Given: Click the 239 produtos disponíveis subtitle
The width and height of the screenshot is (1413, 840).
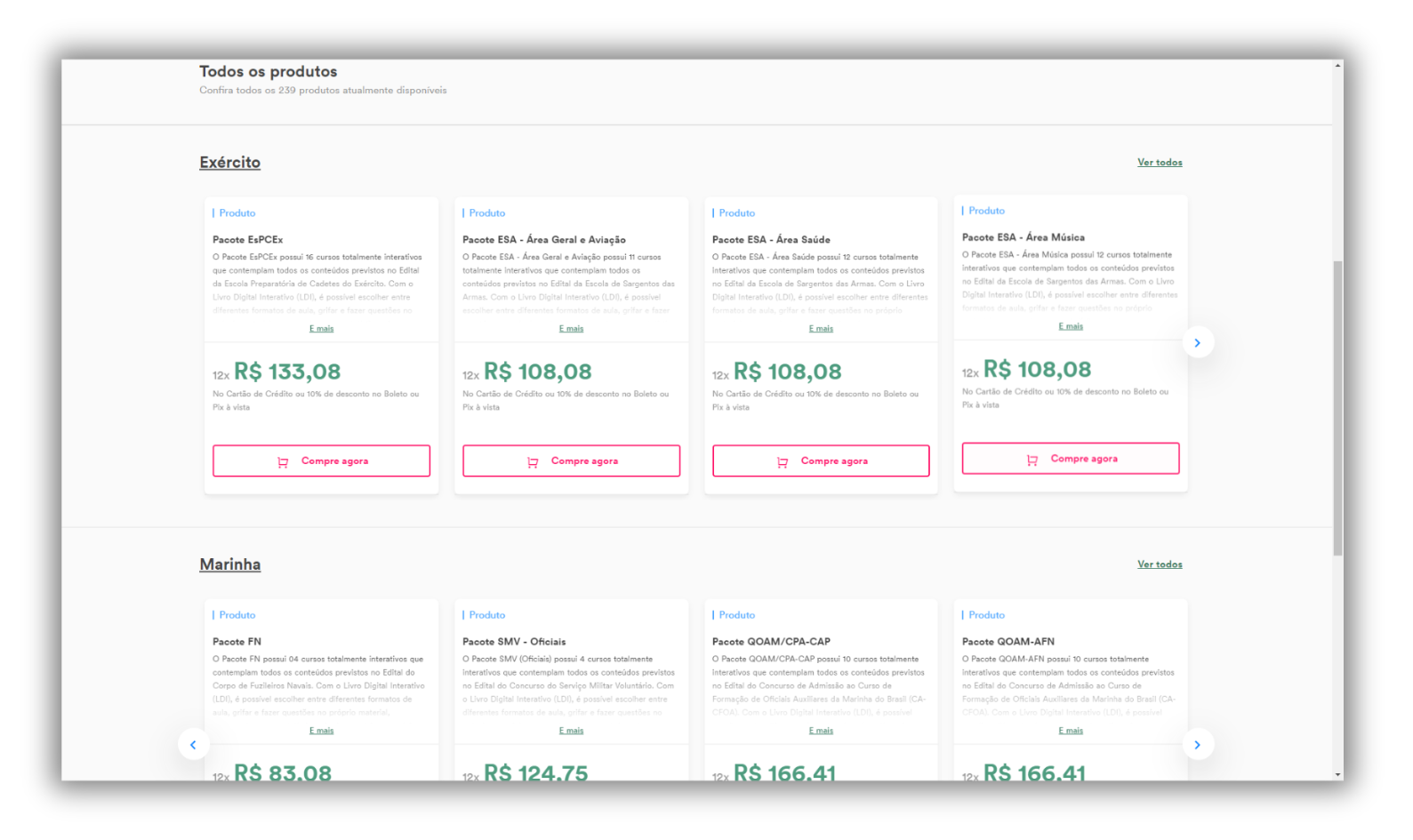Looking at the screenshot, I should point(323,91).
